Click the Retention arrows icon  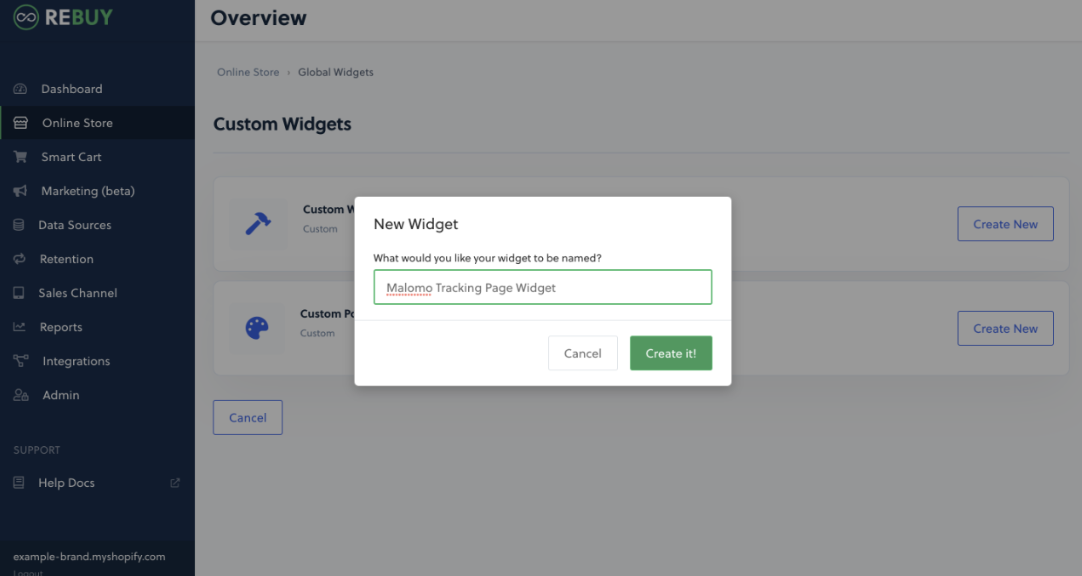[19, 259]
